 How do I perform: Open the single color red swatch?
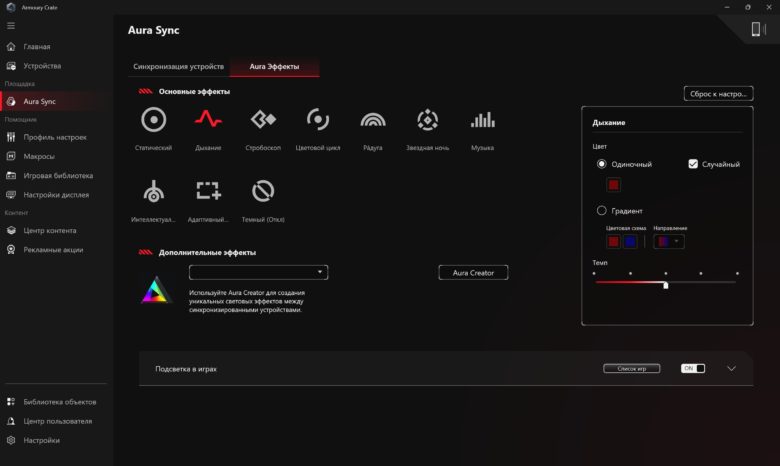pyautogui.click(x=613, y=185)
